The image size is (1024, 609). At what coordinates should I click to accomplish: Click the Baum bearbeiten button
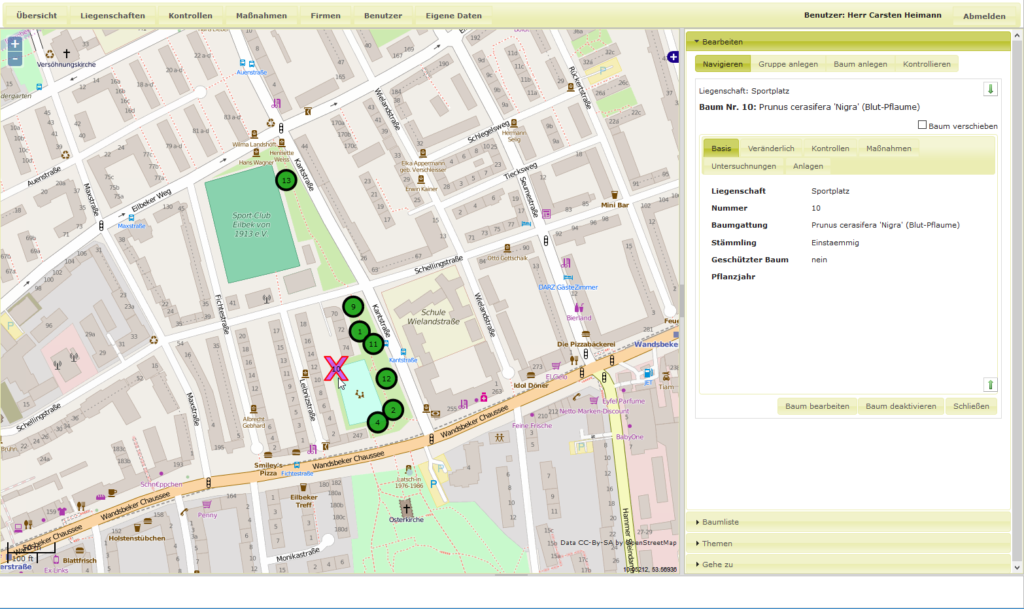817,406
